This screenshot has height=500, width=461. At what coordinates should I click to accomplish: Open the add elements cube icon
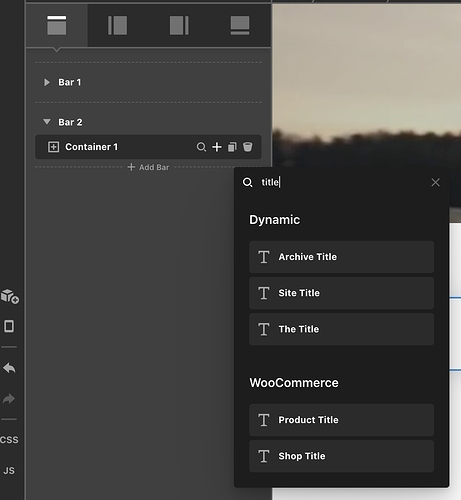point(10,296)
